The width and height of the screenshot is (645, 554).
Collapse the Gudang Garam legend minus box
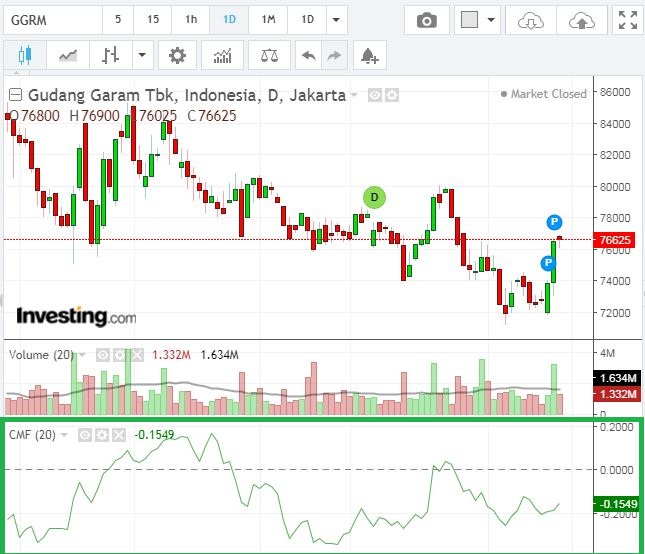click(x=15, y=95)
